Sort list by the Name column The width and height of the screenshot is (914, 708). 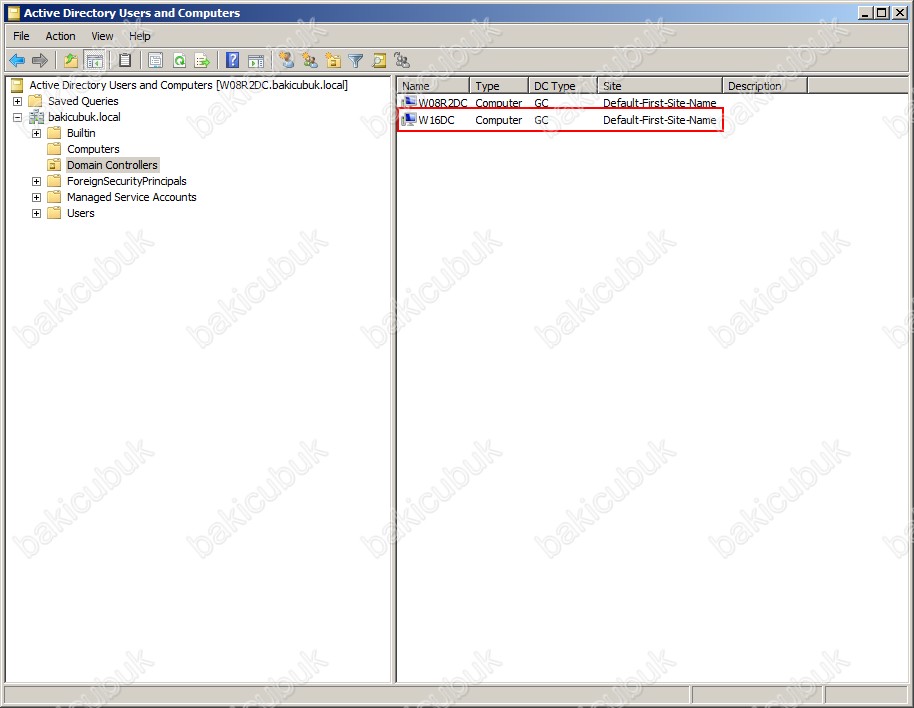[433, 86]
